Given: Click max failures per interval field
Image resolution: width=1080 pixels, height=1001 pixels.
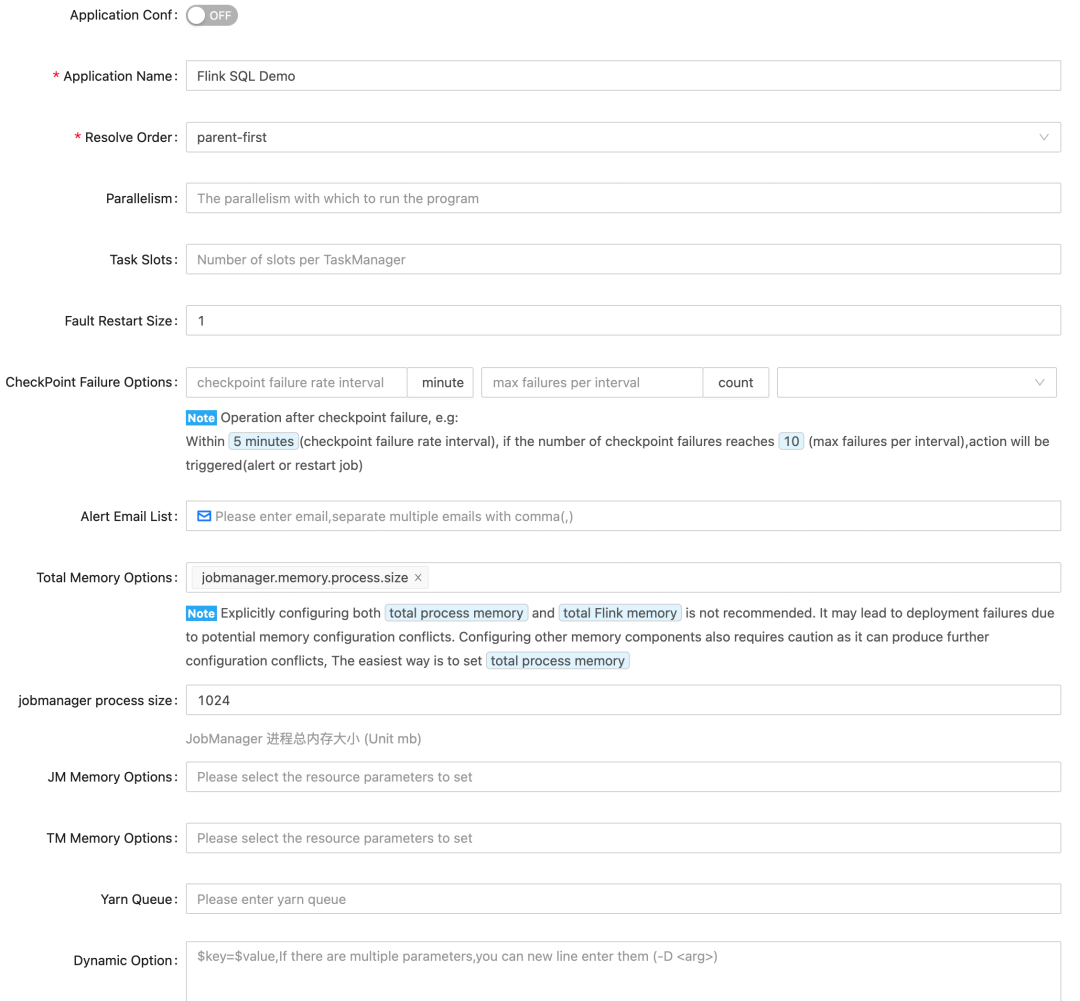Looking at the screenshot, I should (x=591, y=382).
